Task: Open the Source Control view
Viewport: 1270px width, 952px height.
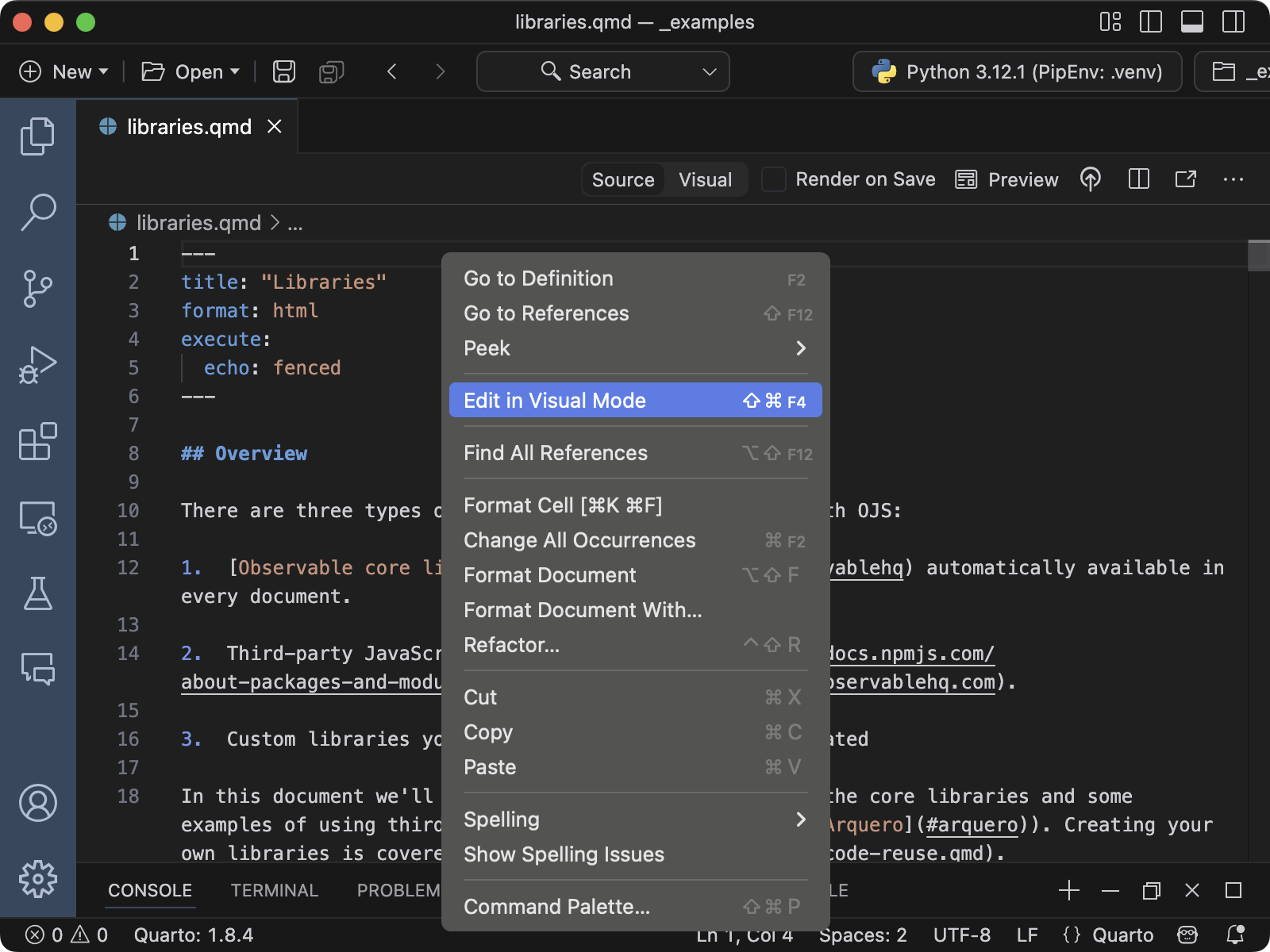Action: coord(38,288)
